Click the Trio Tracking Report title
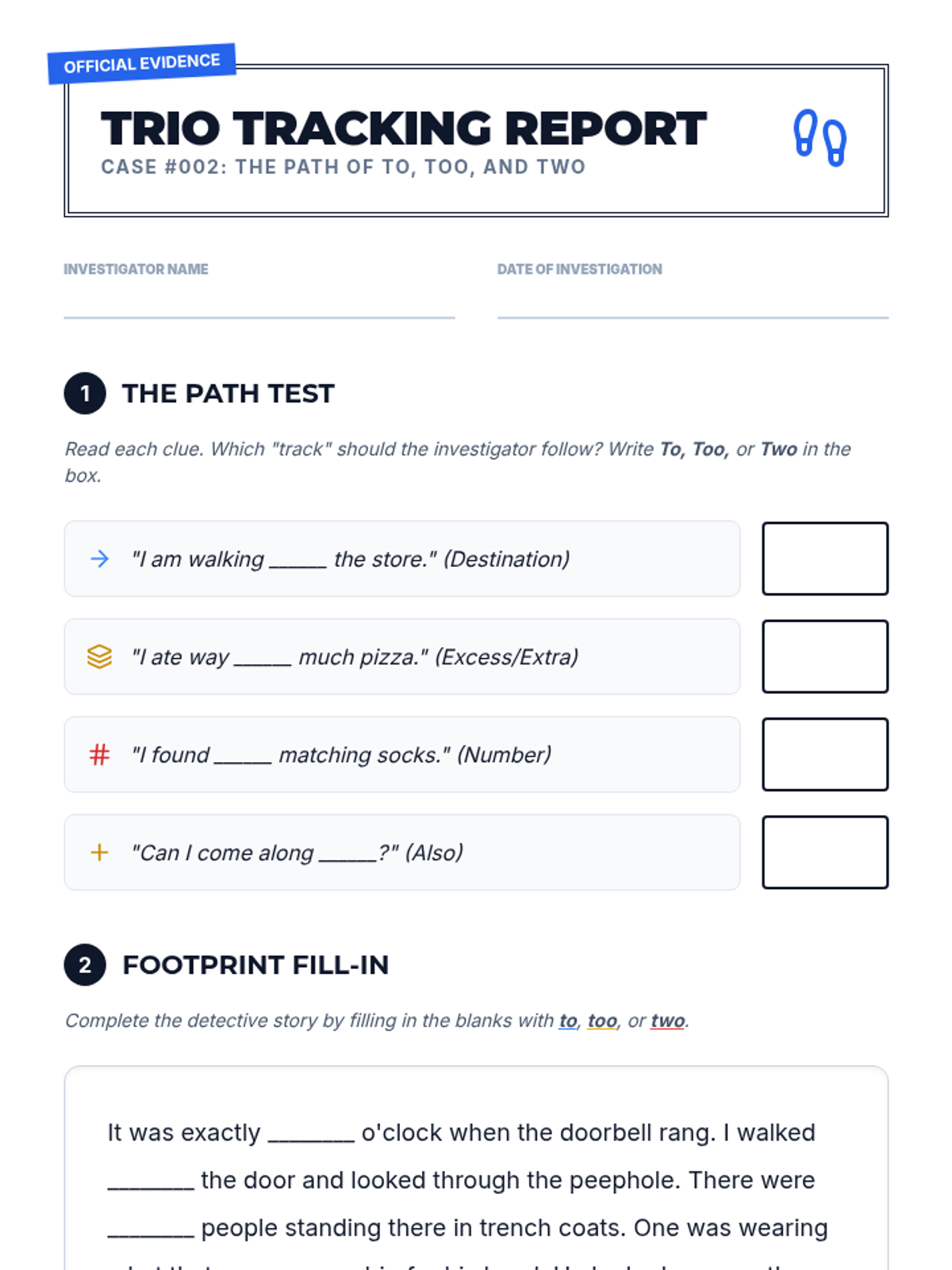The width and height of the screenshot is (952, 1270). click(403, 129)
